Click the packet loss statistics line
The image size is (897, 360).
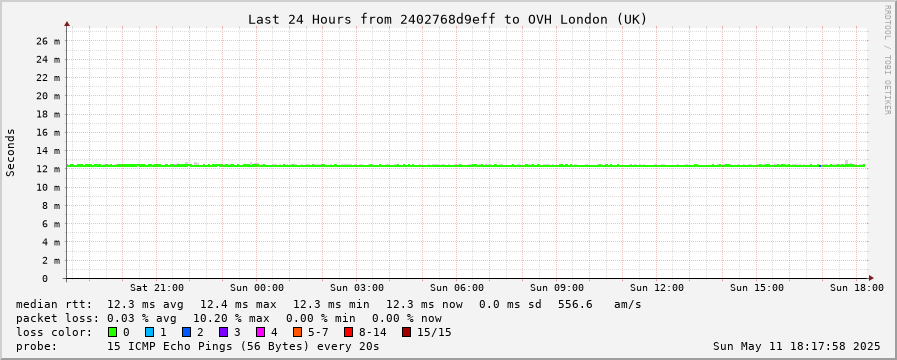tap(229, 318)
